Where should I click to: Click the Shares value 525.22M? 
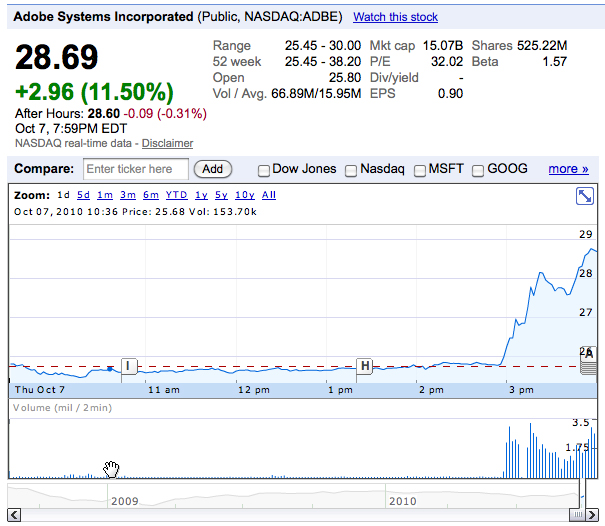pyautogui.click(x=542, y=46)
